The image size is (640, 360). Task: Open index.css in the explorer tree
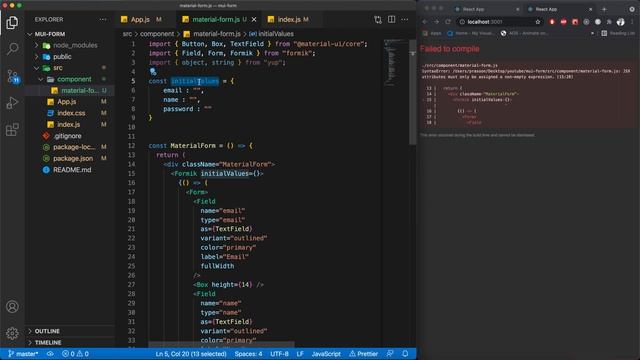click(x=70, y=113)
